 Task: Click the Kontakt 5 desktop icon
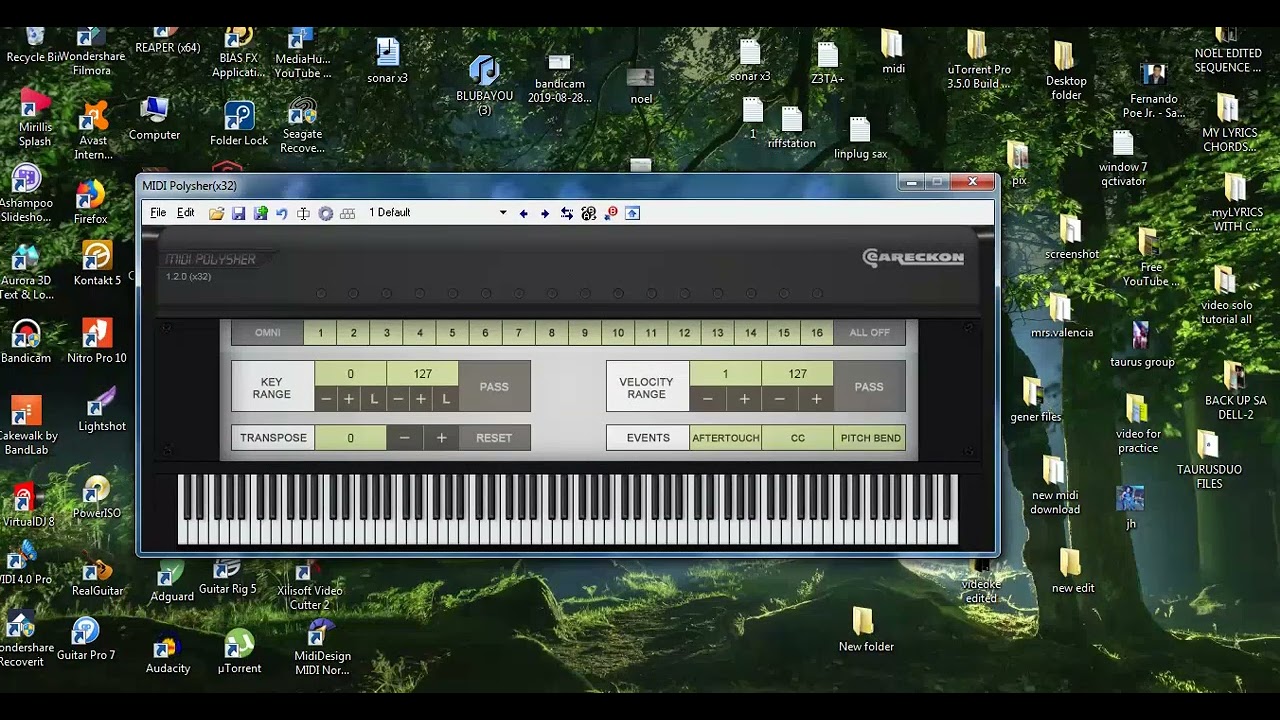pyautogui.click(x=97, y=263)
